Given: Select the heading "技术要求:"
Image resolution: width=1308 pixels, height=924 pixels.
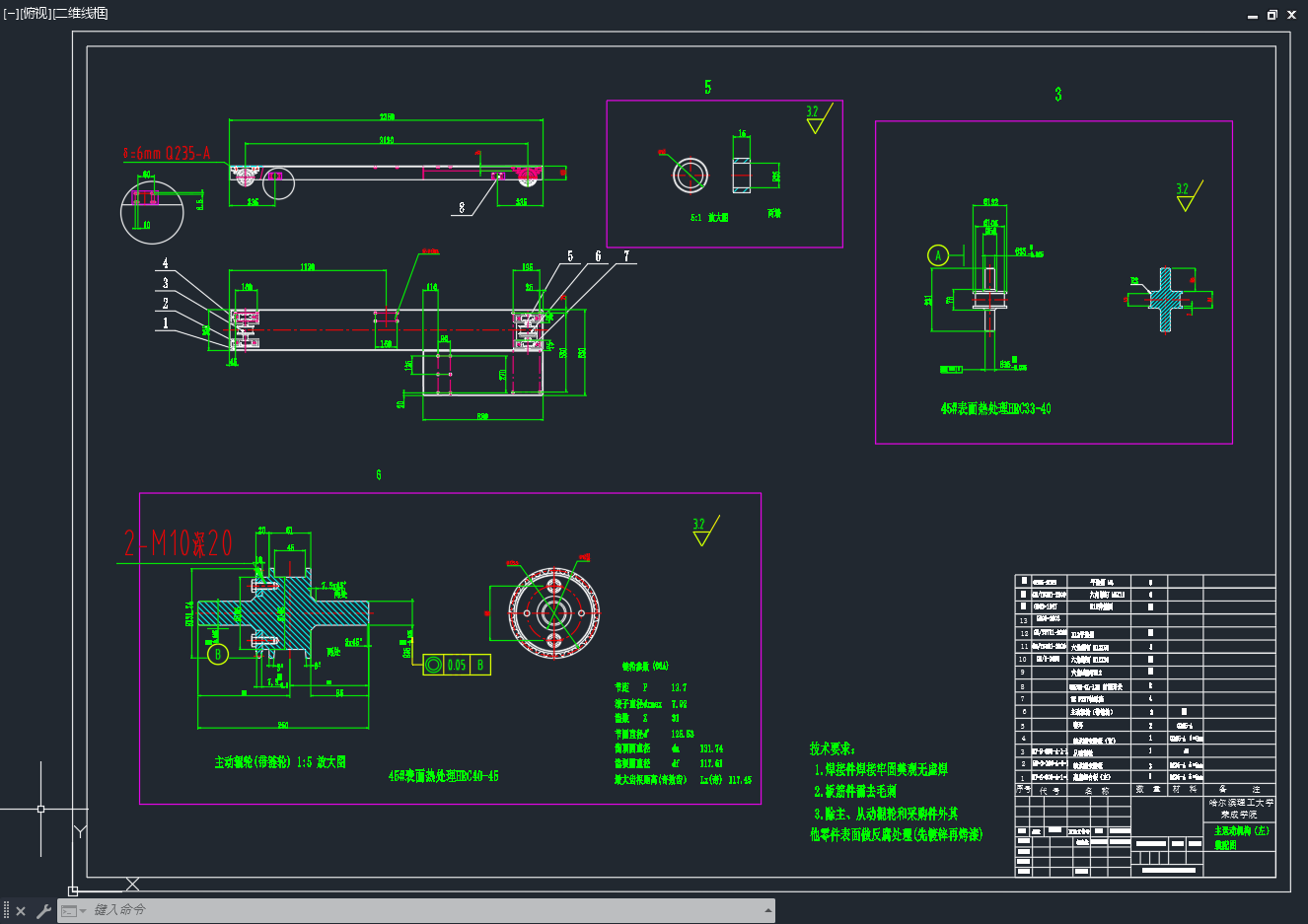Looking at the screenshot, I should pos(833,748).
